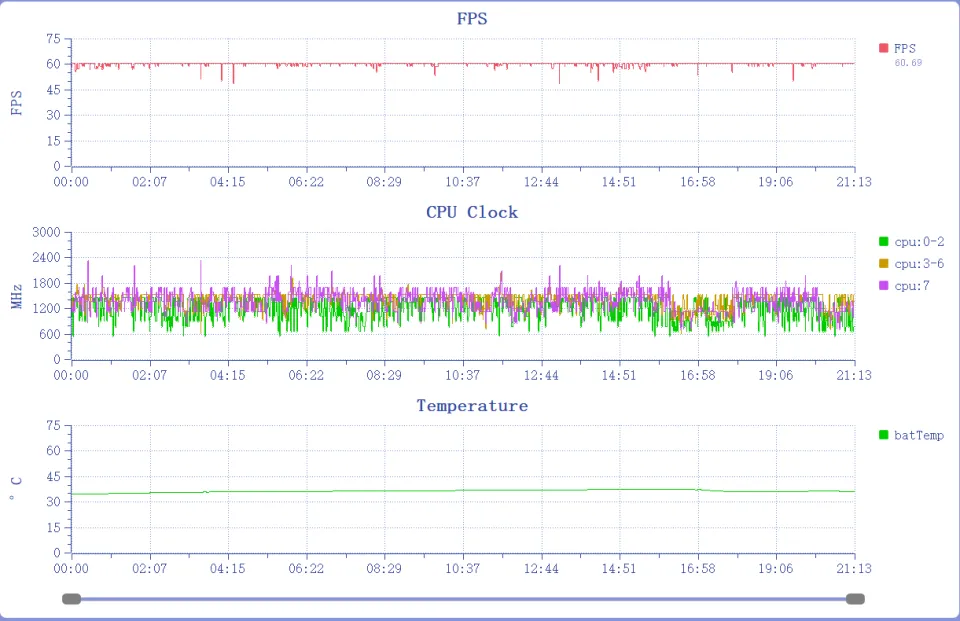Screen dimensions: 960x621
Task: Hide the batTemp series via its label
Action: (x=919, y=435)
